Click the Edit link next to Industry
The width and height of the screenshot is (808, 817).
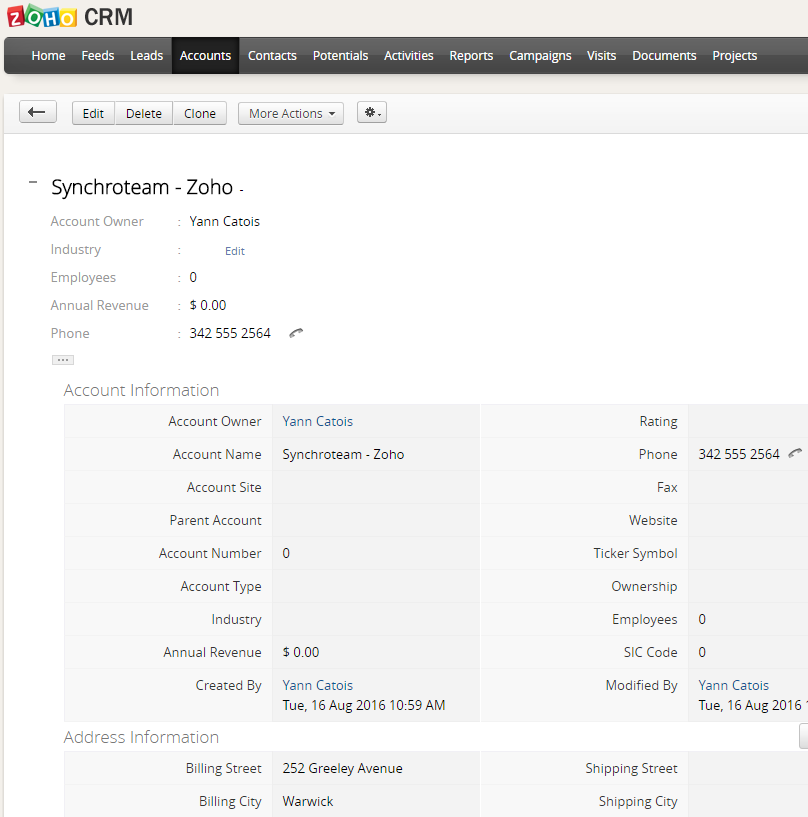(234, 251)
